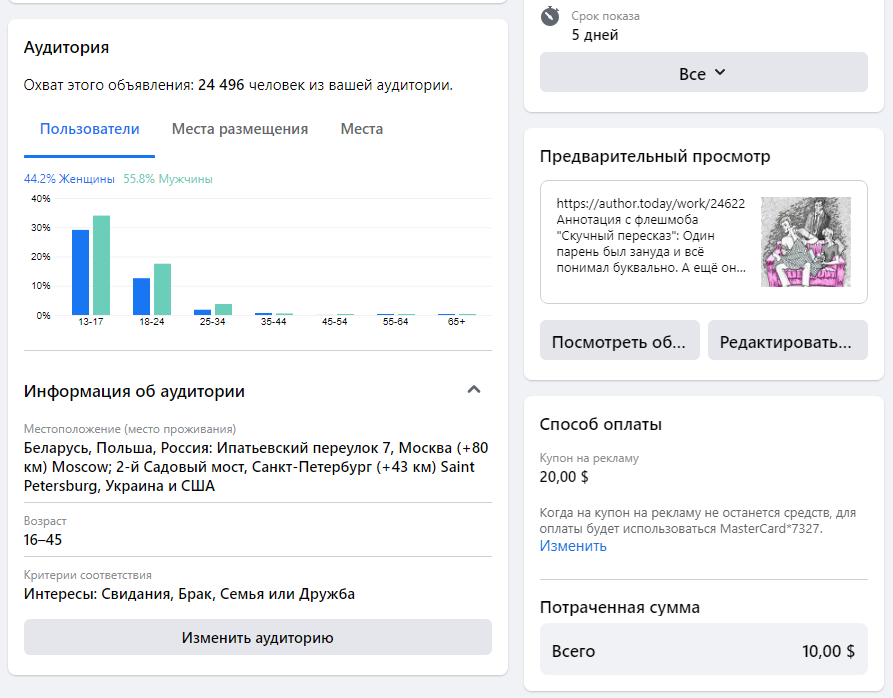Select the Места tab

coord(361,129)
